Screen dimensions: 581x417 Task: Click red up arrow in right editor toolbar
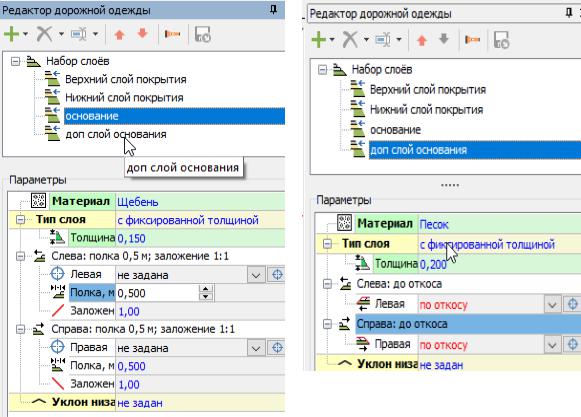pos(422,40)
